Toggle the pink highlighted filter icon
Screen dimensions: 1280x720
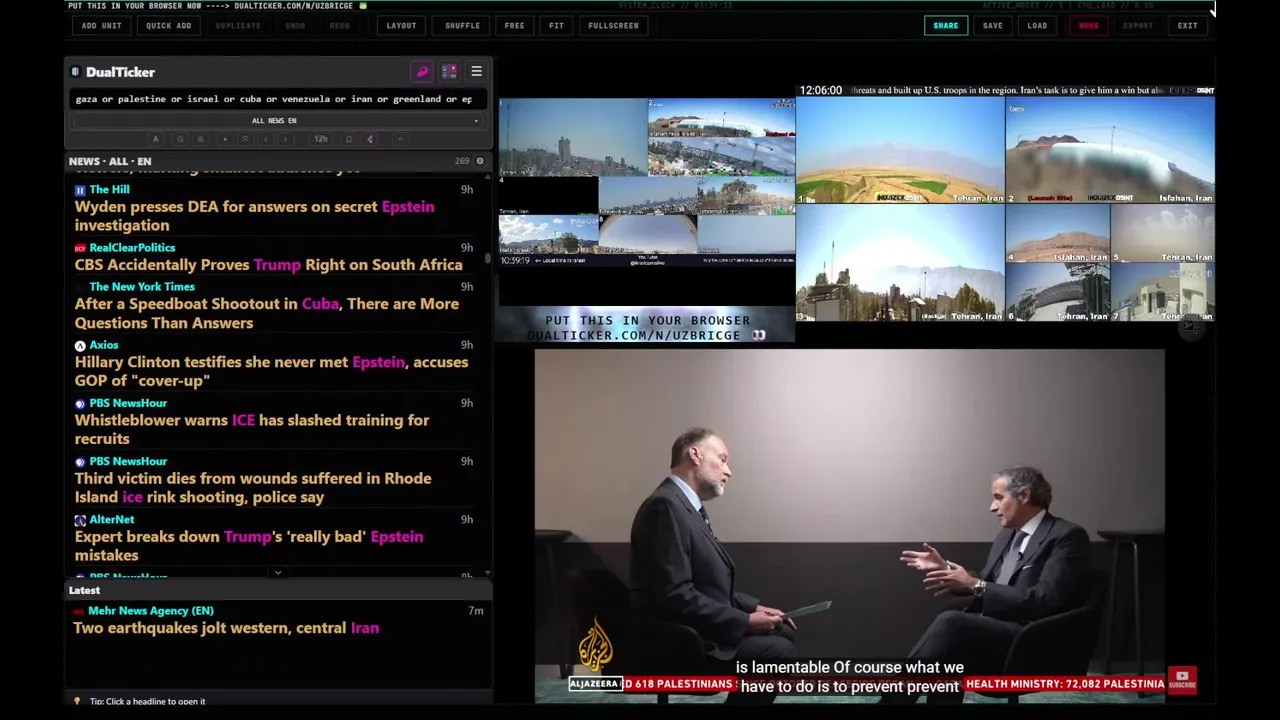pyautogui.click(x=370, y=139)
